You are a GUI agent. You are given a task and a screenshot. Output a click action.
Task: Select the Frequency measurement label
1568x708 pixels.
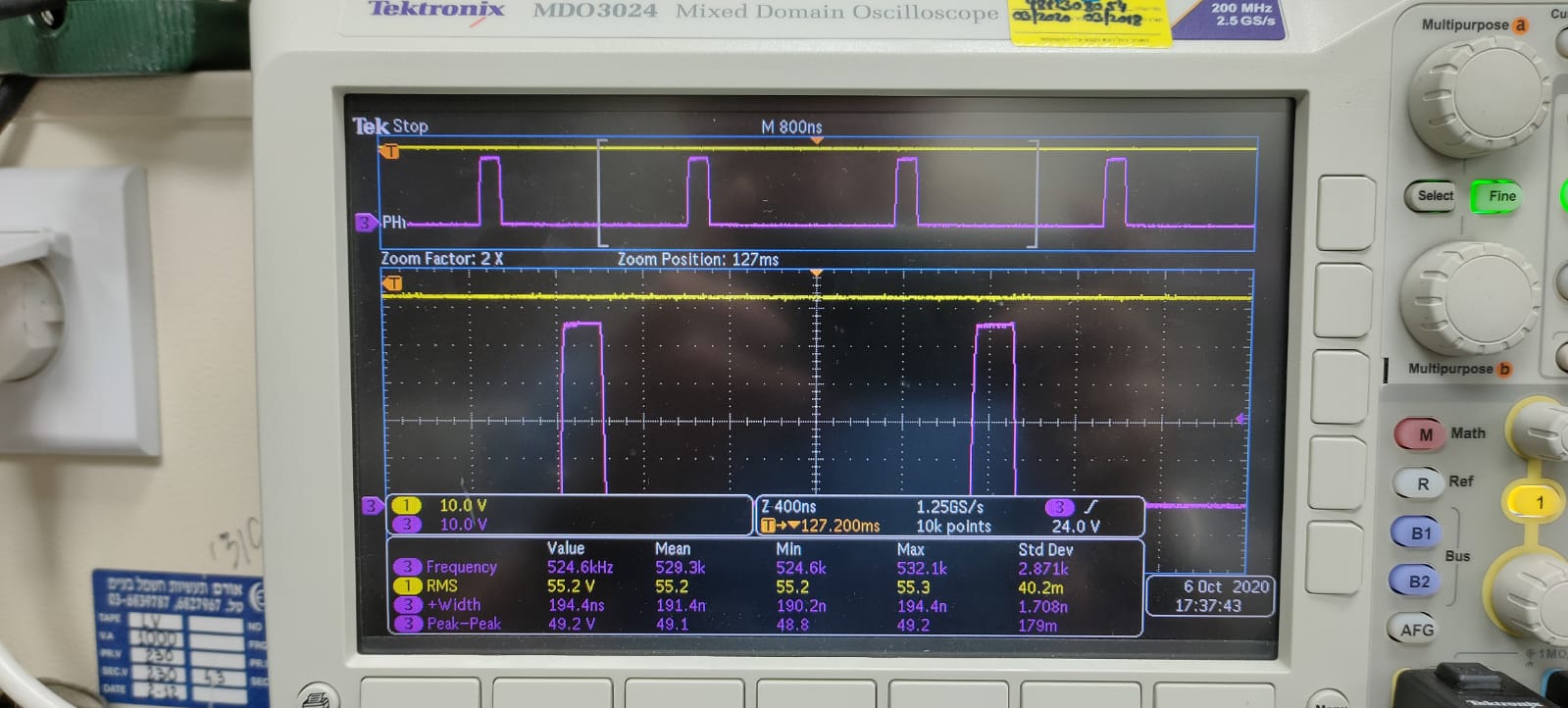461,568
